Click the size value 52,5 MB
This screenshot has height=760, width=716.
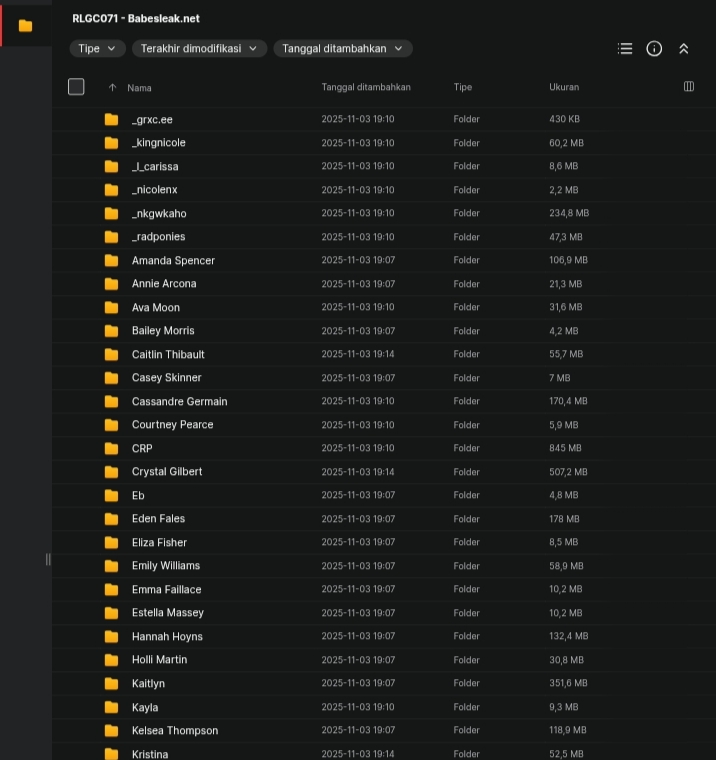pos(566,754)
